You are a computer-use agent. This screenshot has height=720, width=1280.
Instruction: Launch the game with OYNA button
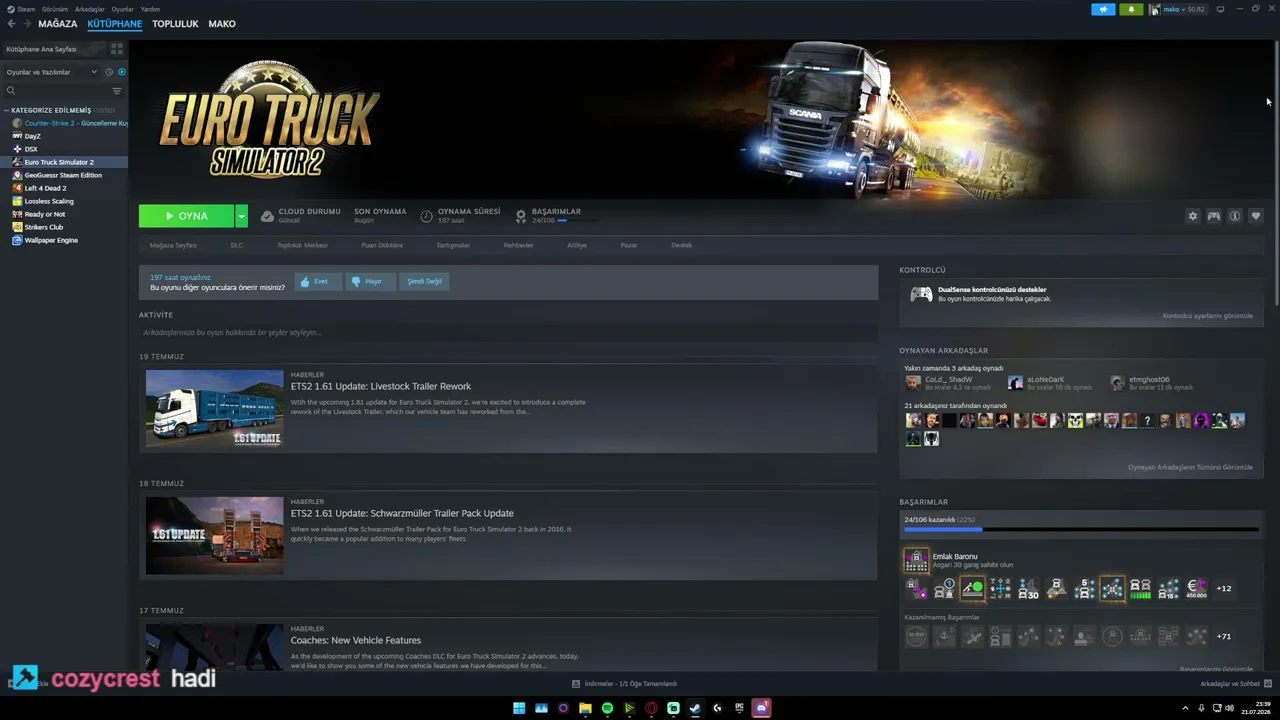186,216
